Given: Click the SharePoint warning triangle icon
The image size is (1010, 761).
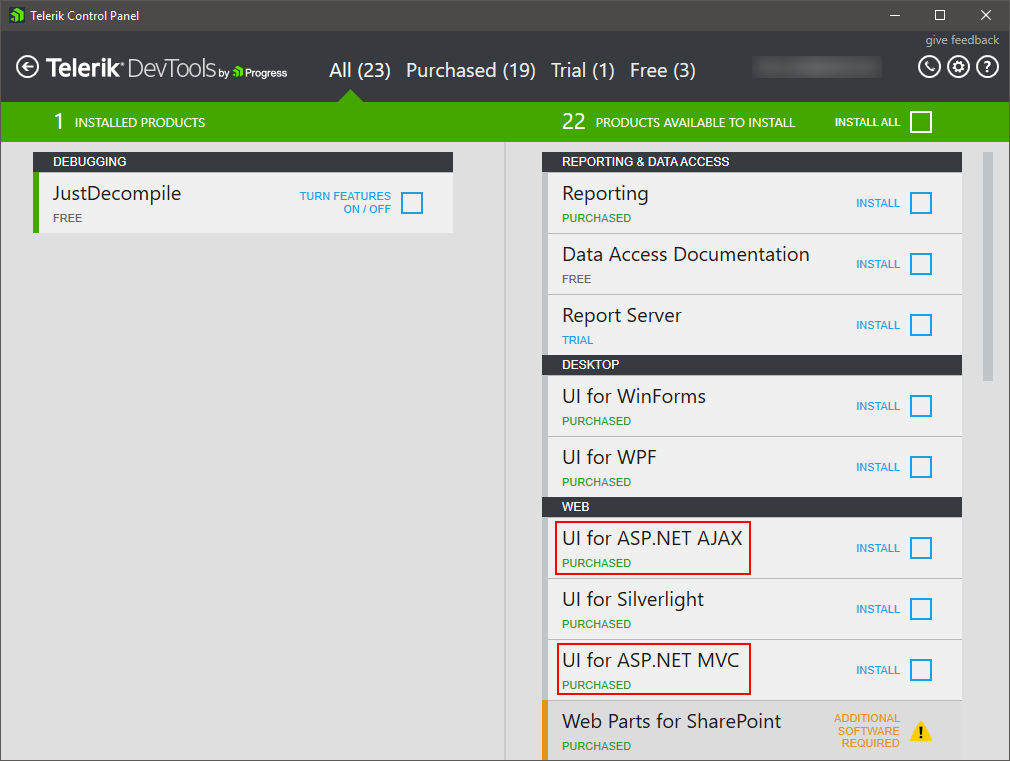Looking at the screenshot, I should 921,731.
